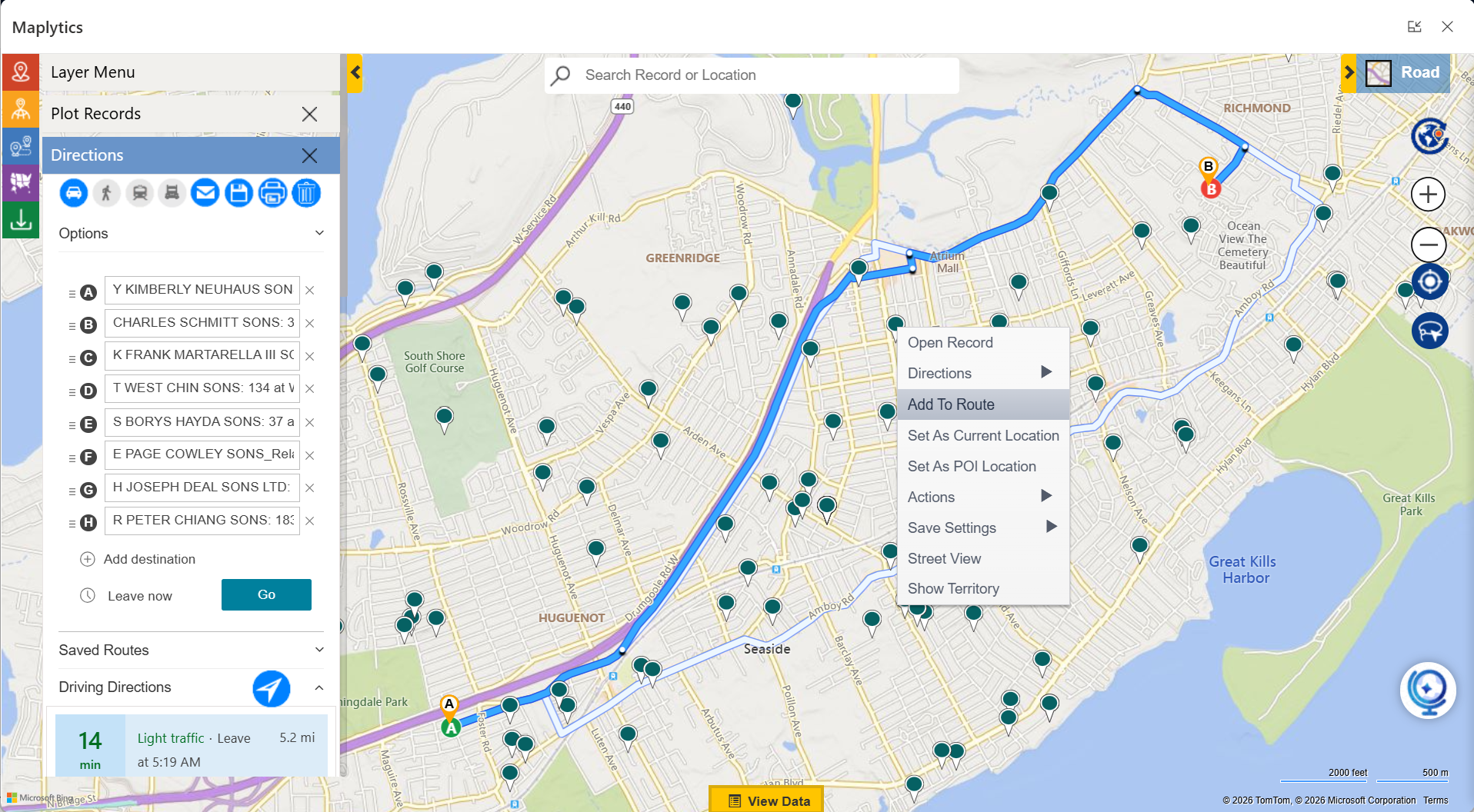
Task: Expand the map type panel arrow
Action: click(1349, 73)
